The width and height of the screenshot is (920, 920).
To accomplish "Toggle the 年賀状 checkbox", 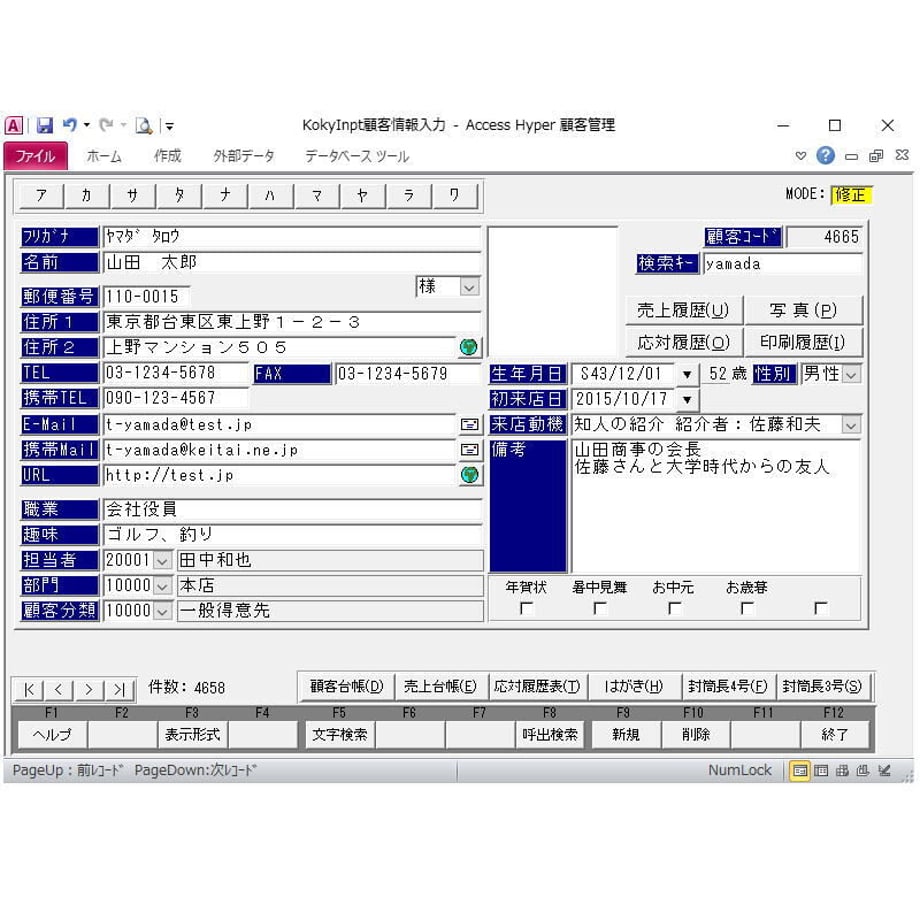I will click(x=527, y=608).
